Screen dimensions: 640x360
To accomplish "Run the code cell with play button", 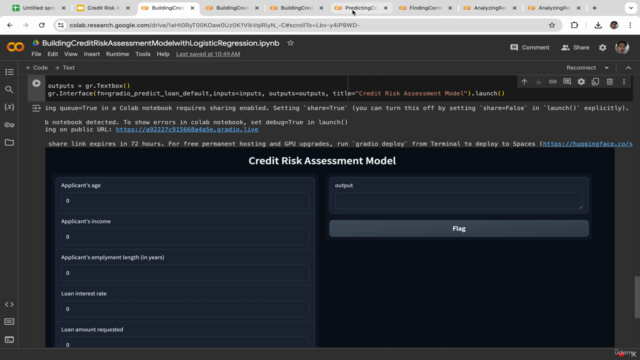I will pos(36,83).
